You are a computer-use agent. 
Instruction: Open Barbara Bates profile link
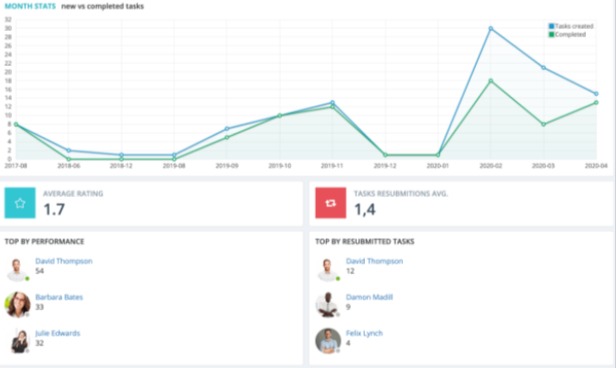coord(59,297)
